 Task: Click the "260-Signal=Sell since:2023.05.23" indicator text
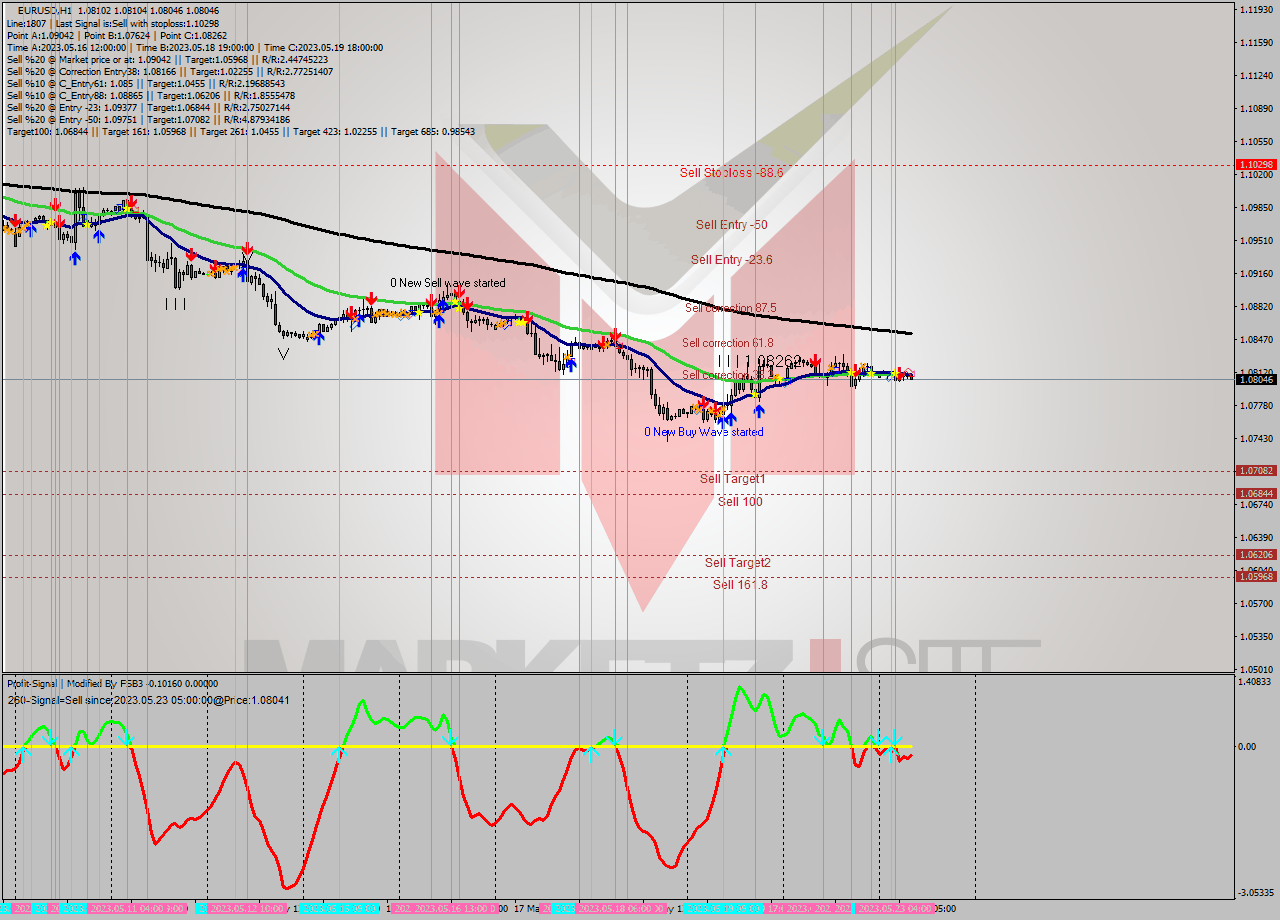[148, 701]
